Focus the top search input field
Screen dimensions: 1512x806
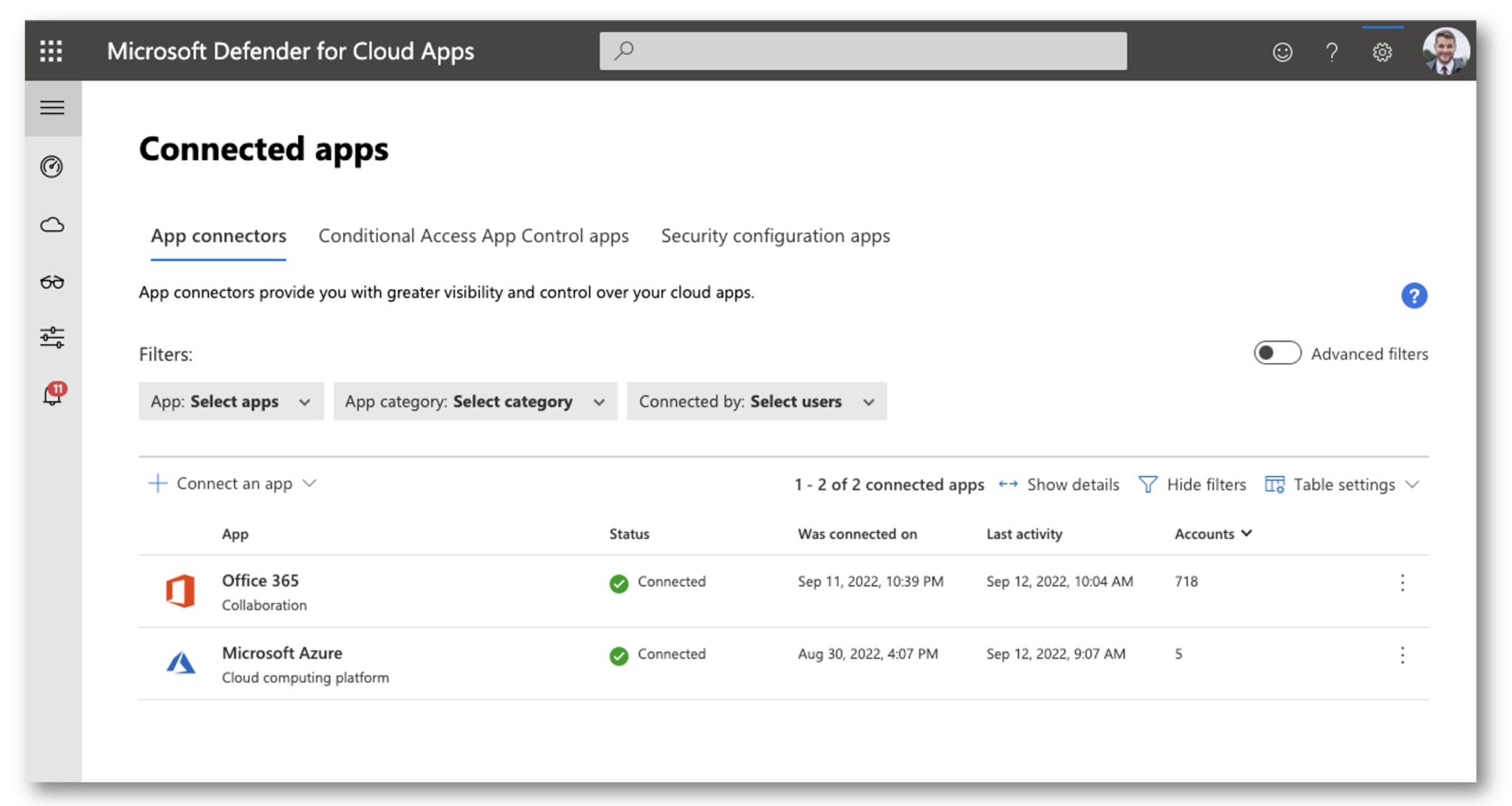(863, 50)
